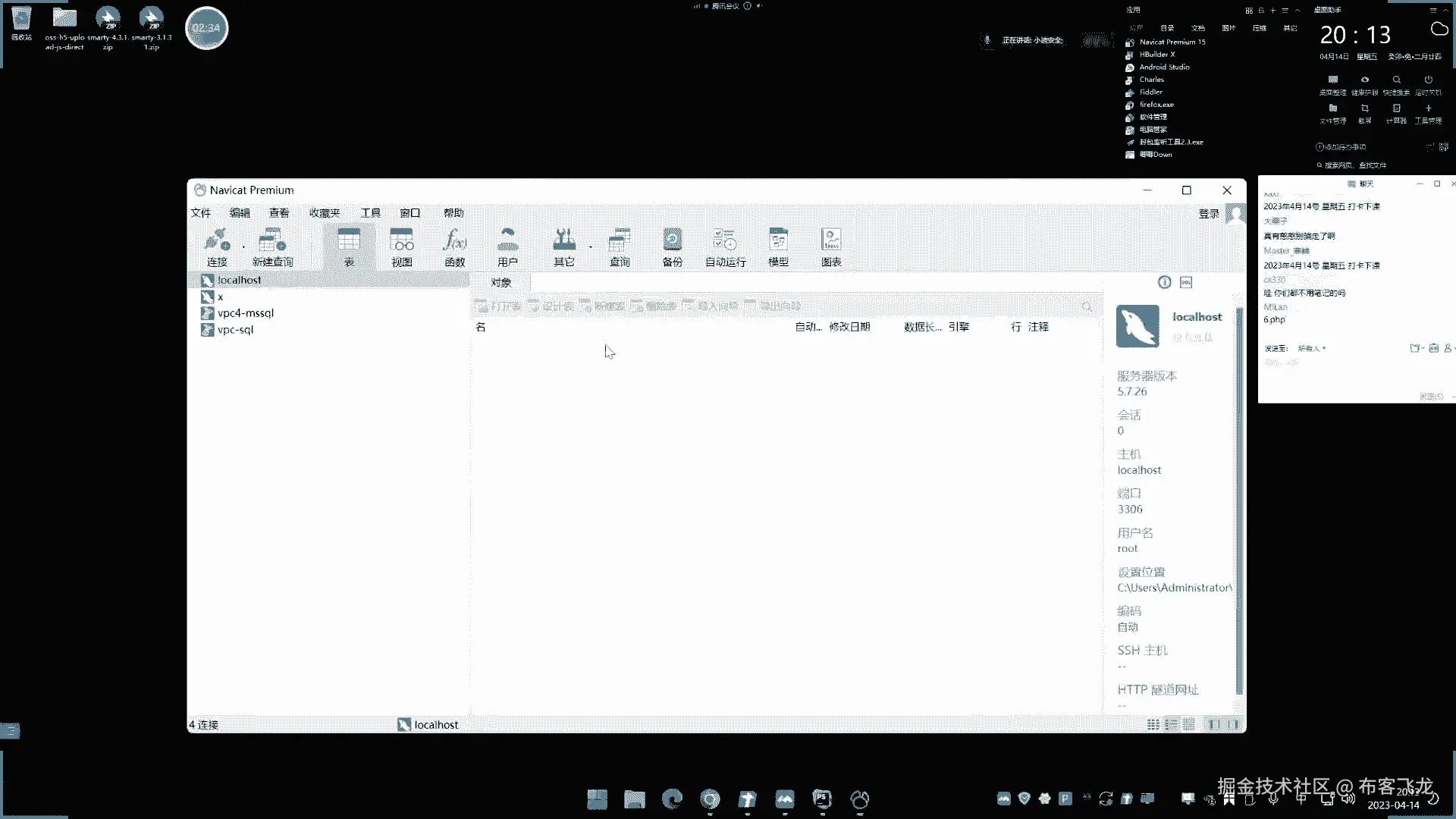Viewport: 1456px width, 819px height.
Task: Select the vpc4-mssql connection in tree
Action: [x=245, y=312]
